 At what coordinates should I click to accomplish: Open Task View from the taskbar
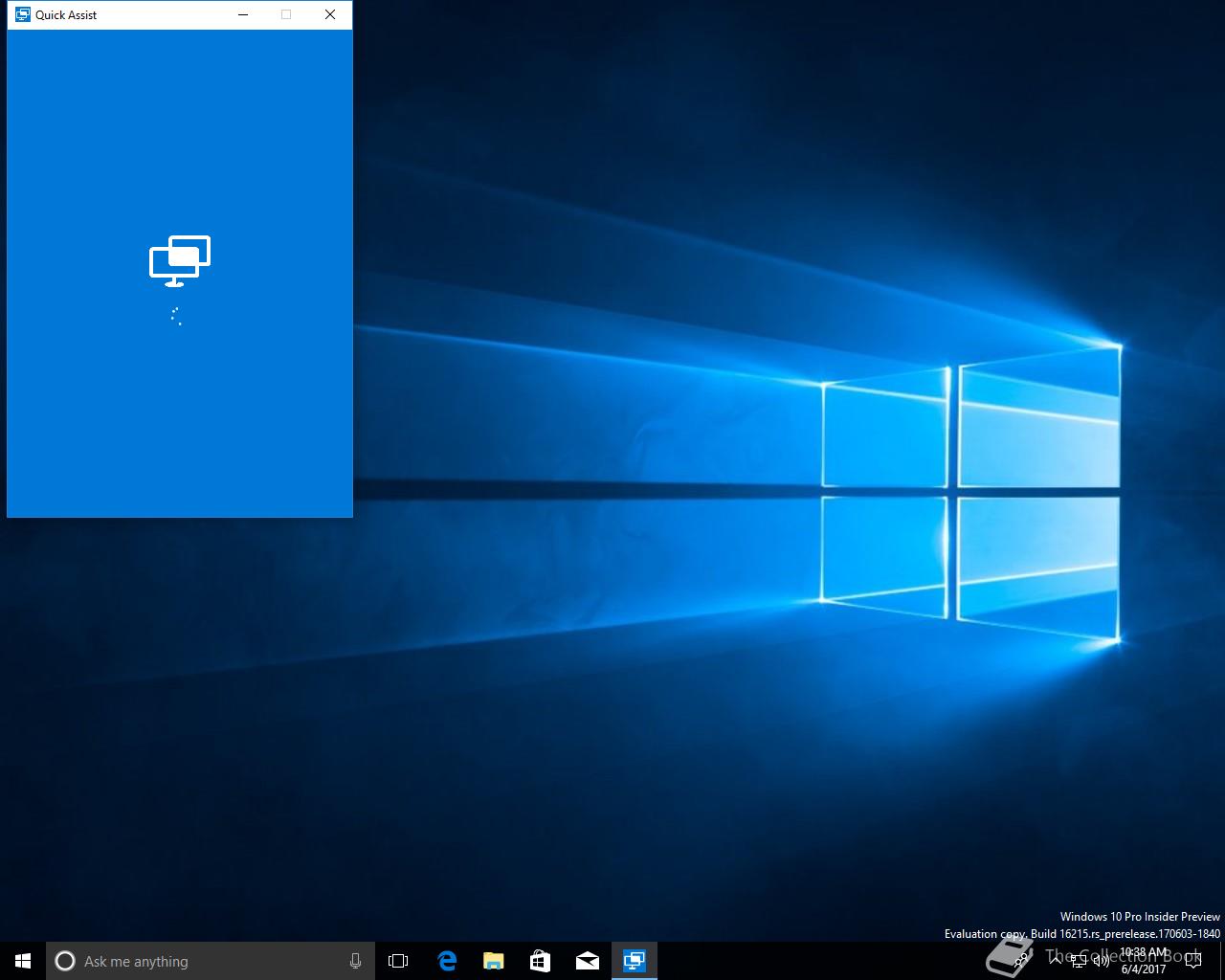click(398, 961)
